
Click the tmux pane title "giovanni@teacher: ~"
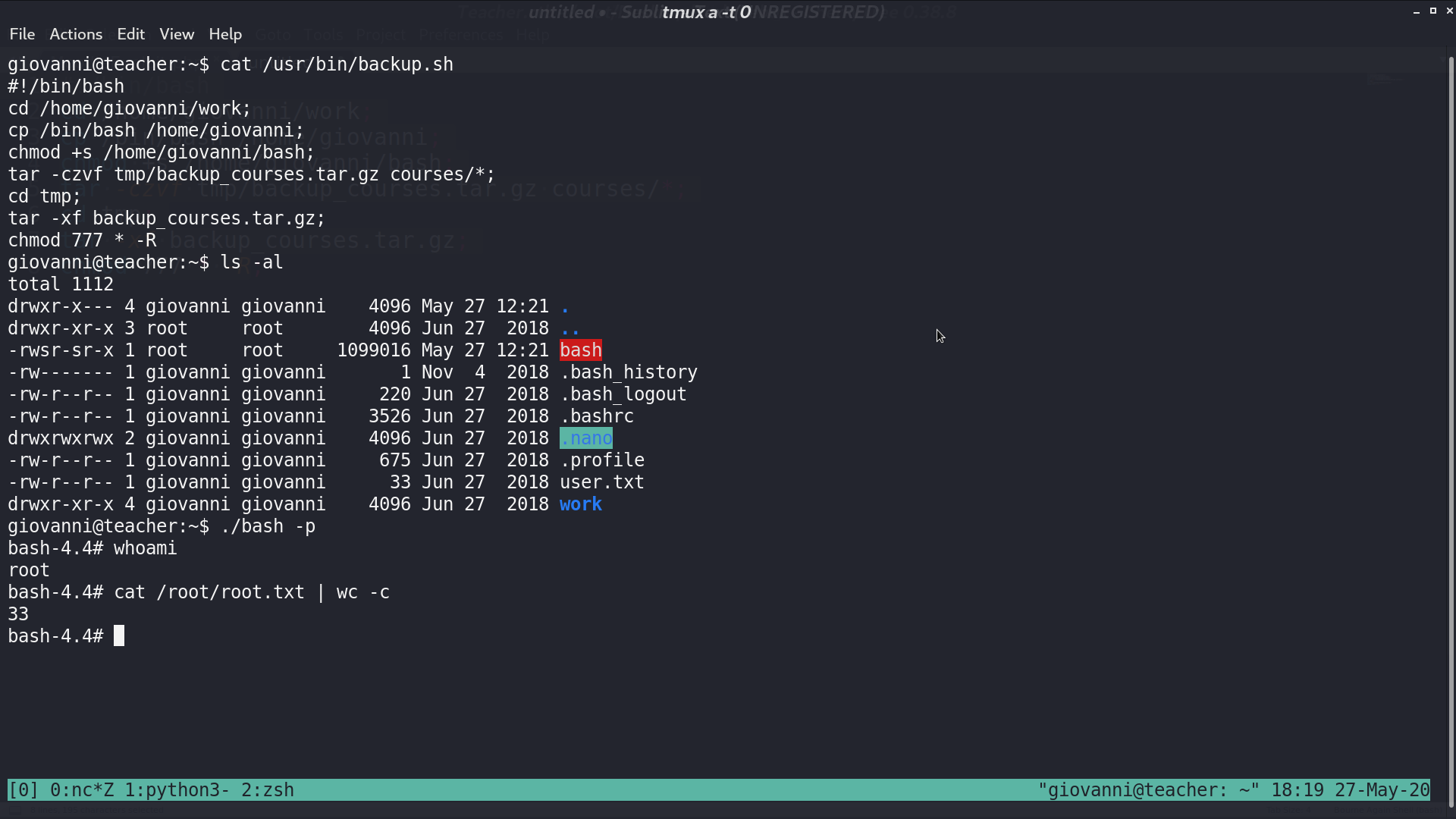coord(1148,790)
